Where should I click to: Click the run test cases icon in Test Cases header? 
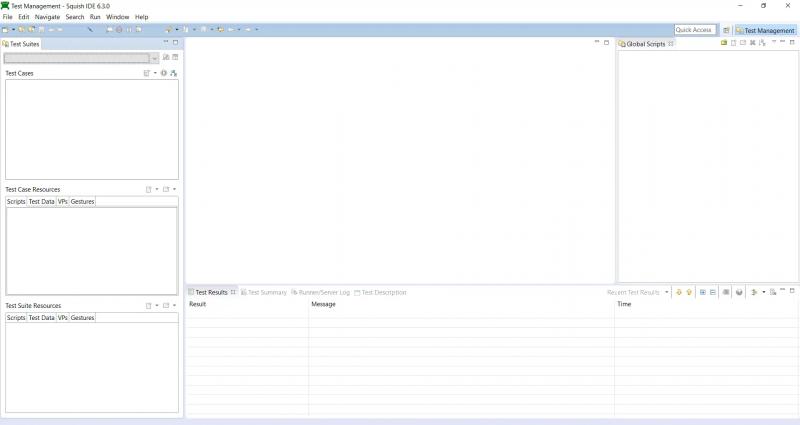[174, 73]
